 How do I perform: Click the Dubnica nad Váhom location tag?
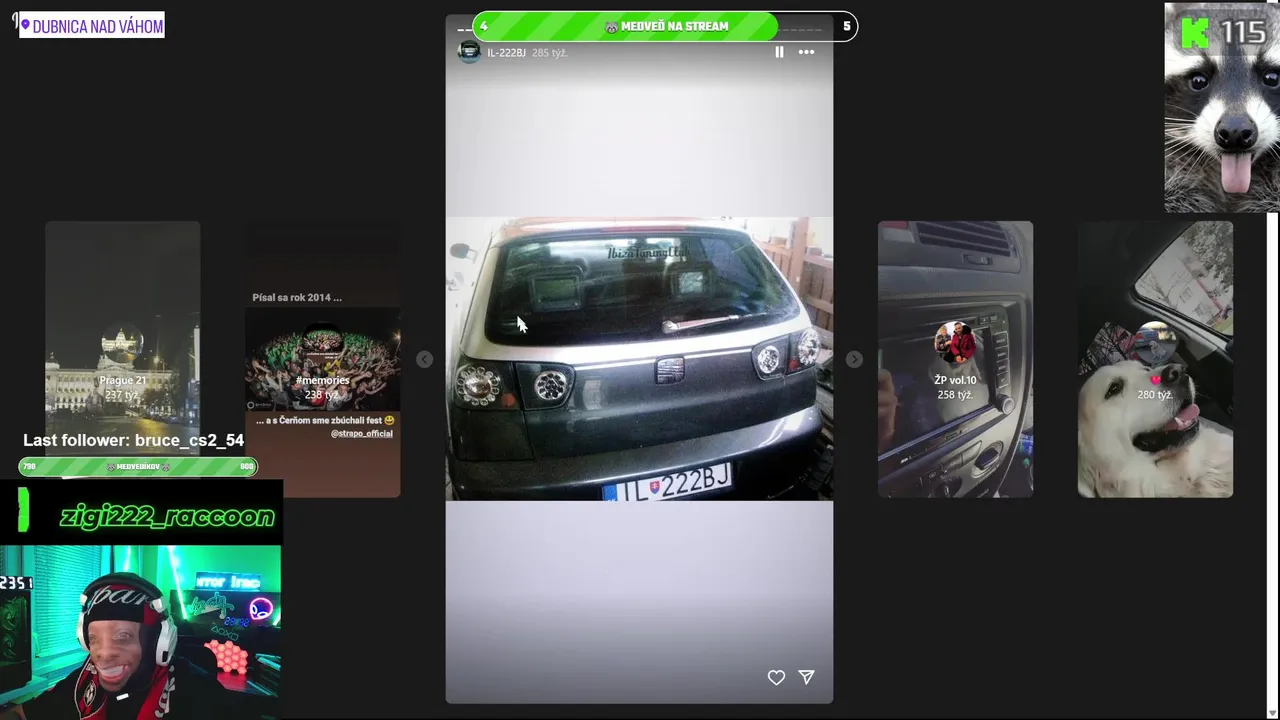click(92, 26)
